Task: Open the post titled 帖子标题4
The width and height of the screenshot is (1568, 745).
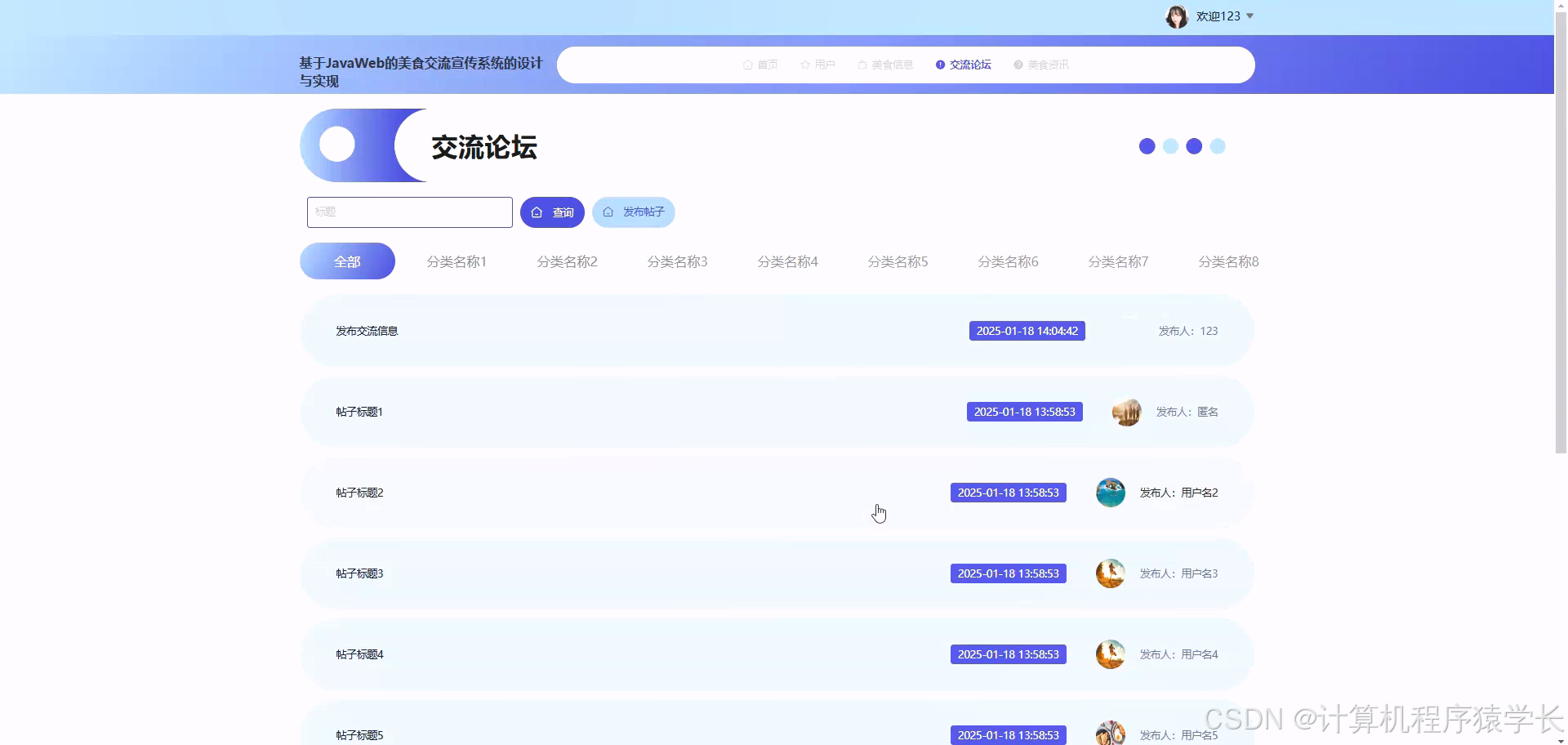Action: [359, 654]
